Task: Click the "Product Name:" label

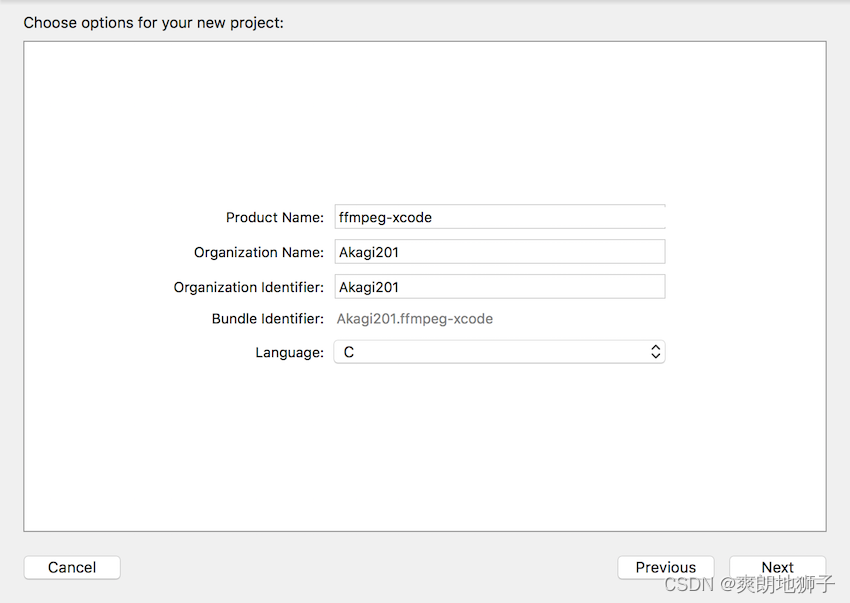Action: [x=275, y=217]
